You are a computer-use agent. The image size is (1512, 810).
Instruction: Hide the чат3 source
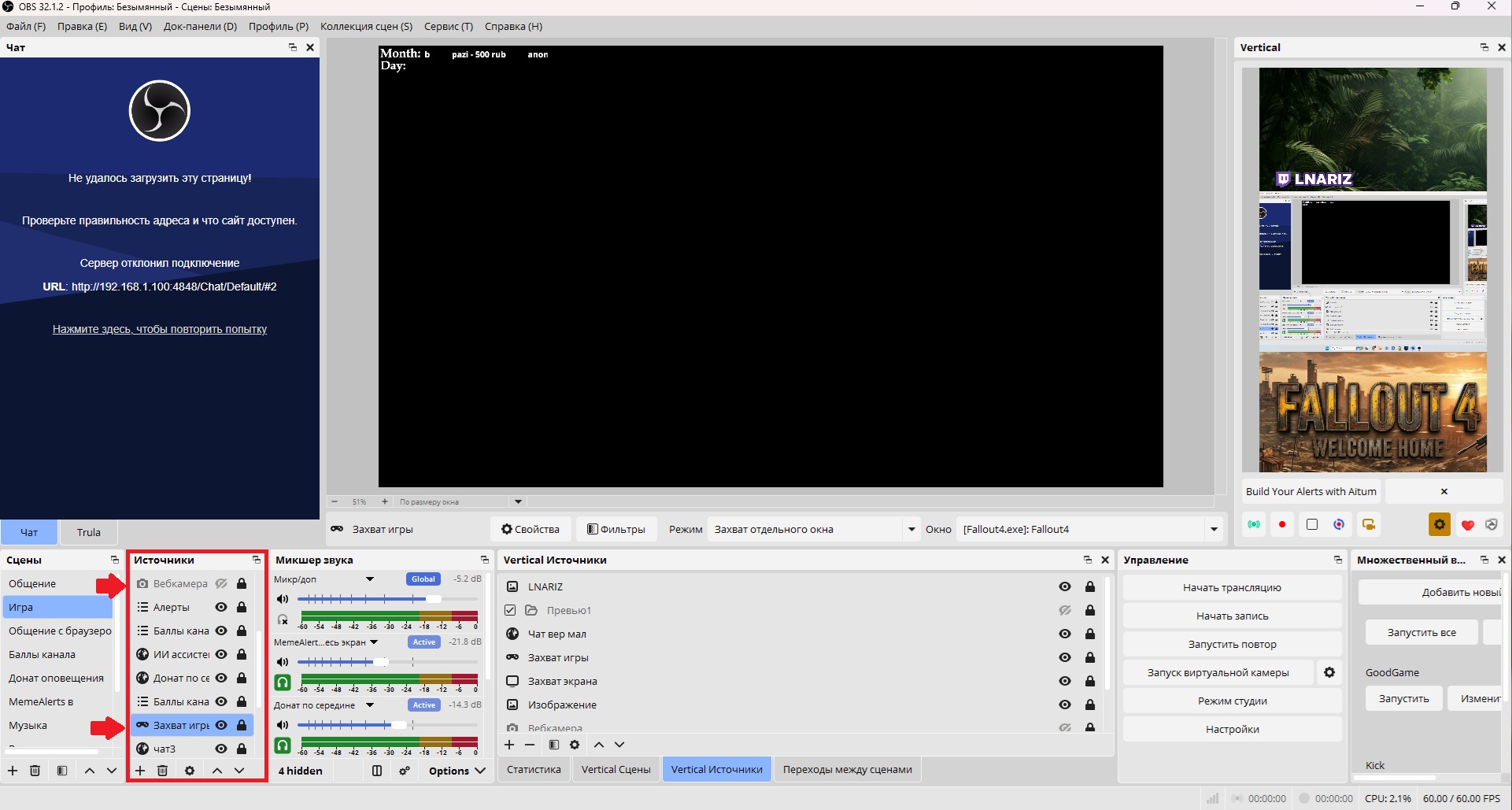221,749
